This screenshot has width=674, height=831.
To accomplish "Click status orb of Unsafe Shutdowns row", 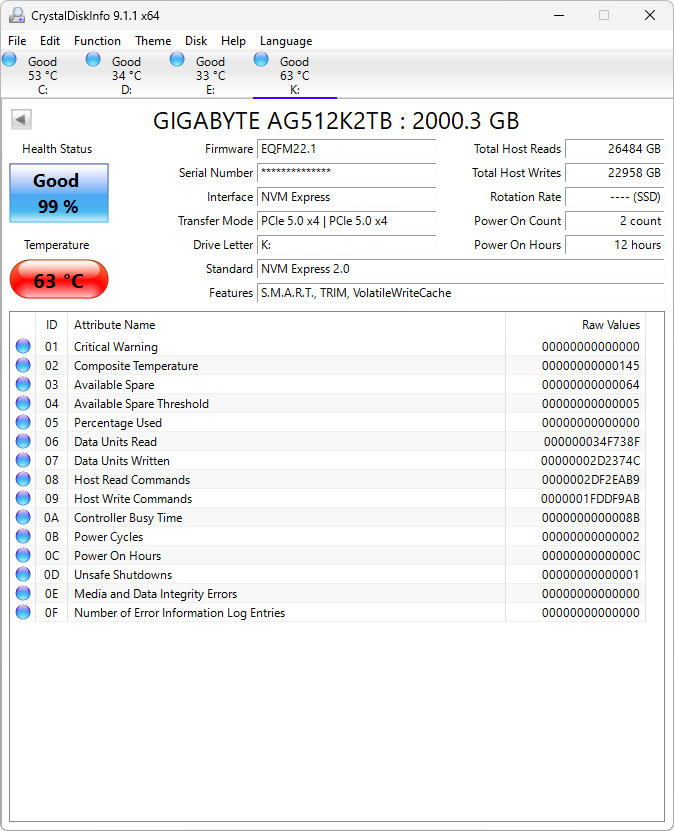I will [x=23, y=574].
